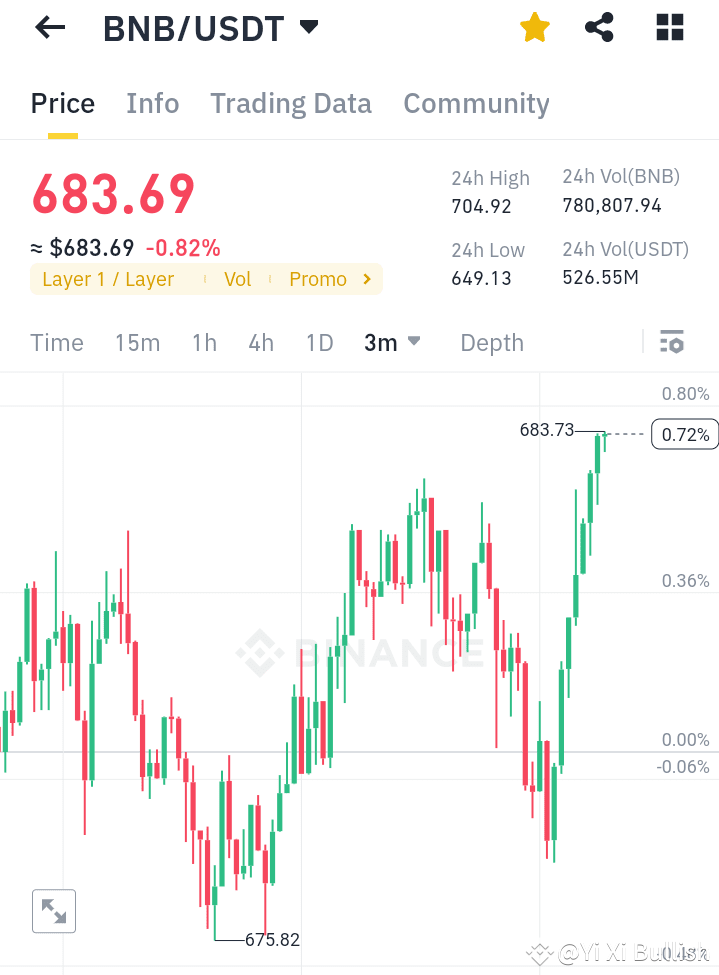Expand the chart to fullscreen
Image resolution: width=719 pixels, height=975 pixels.
(54, 910)
